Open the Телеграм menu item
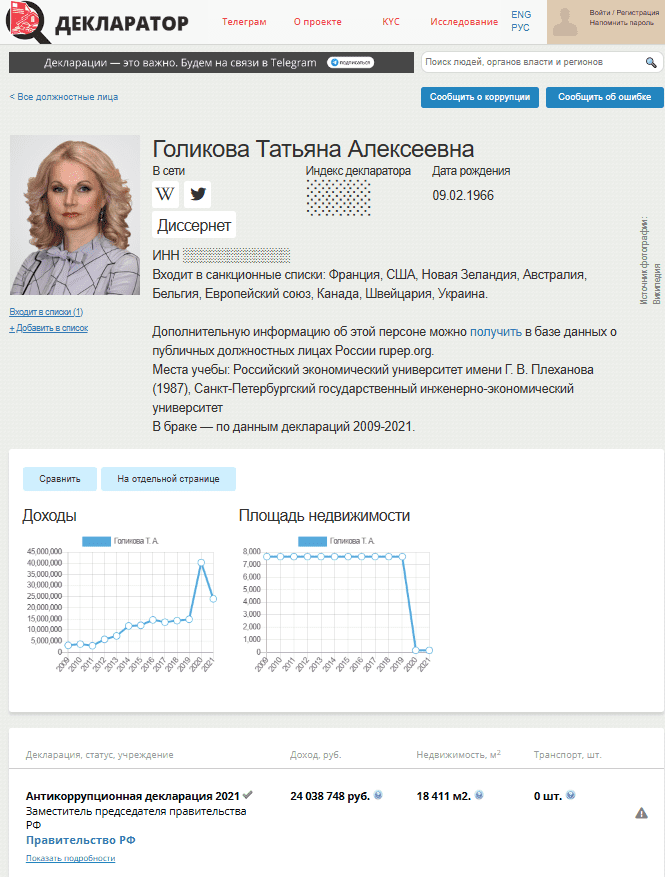665x877 pixels. 244,22
